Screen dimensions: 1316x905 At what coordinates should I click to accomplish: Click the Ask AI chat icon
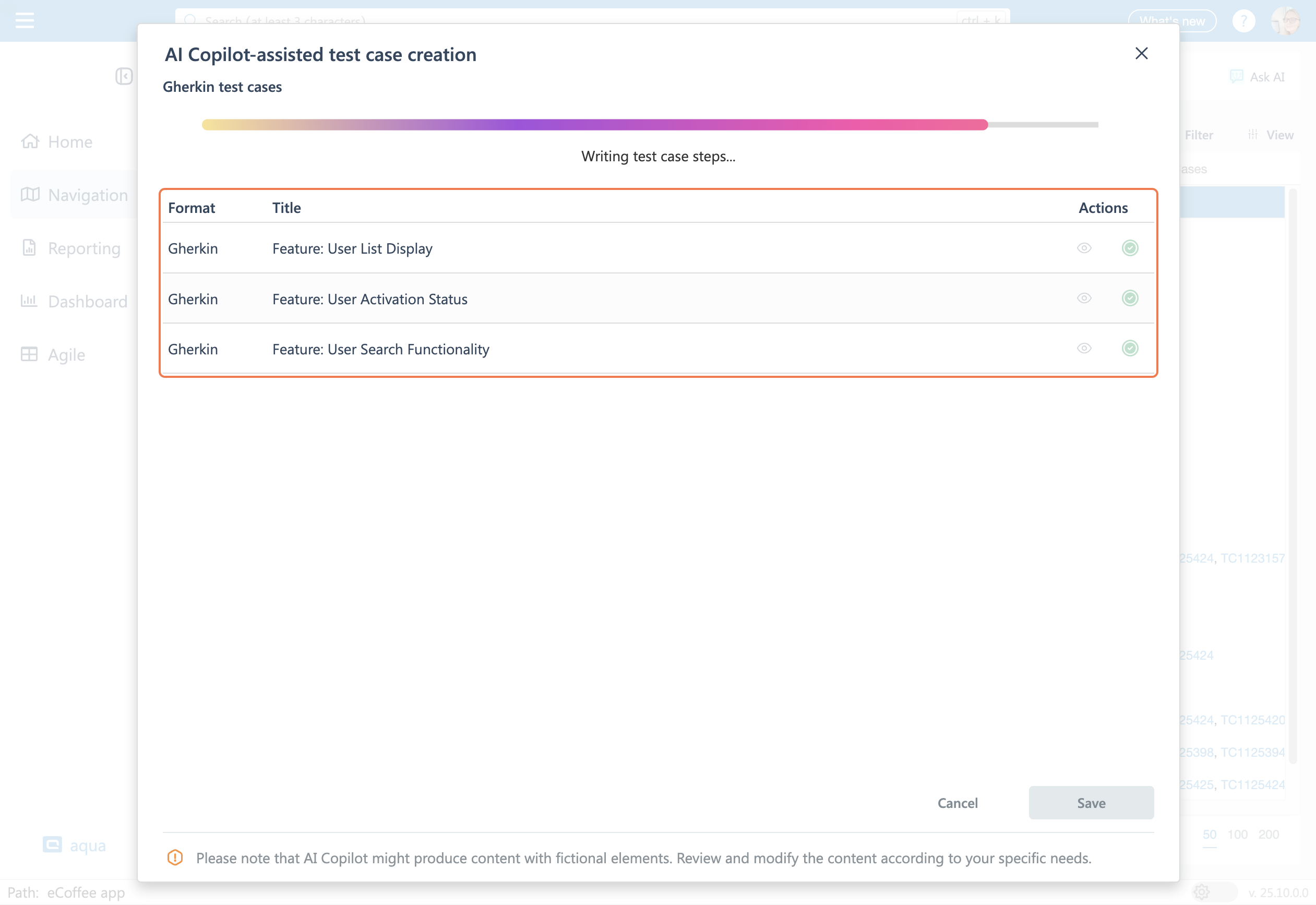[1236, 77]
